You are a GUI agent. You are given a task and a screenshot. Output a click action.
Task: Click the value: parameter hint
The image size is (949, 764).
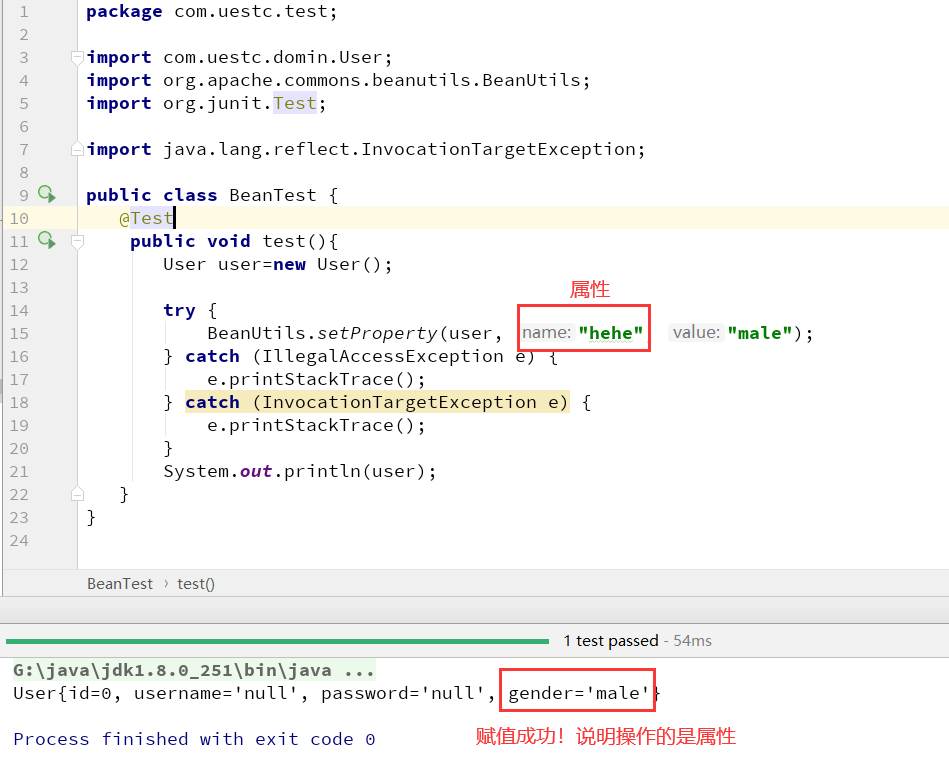696,332
